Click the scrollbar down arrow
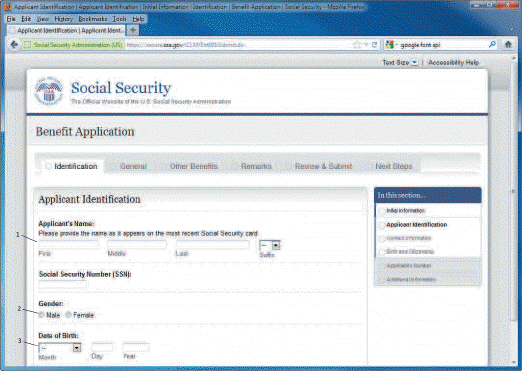 (513, 362)
